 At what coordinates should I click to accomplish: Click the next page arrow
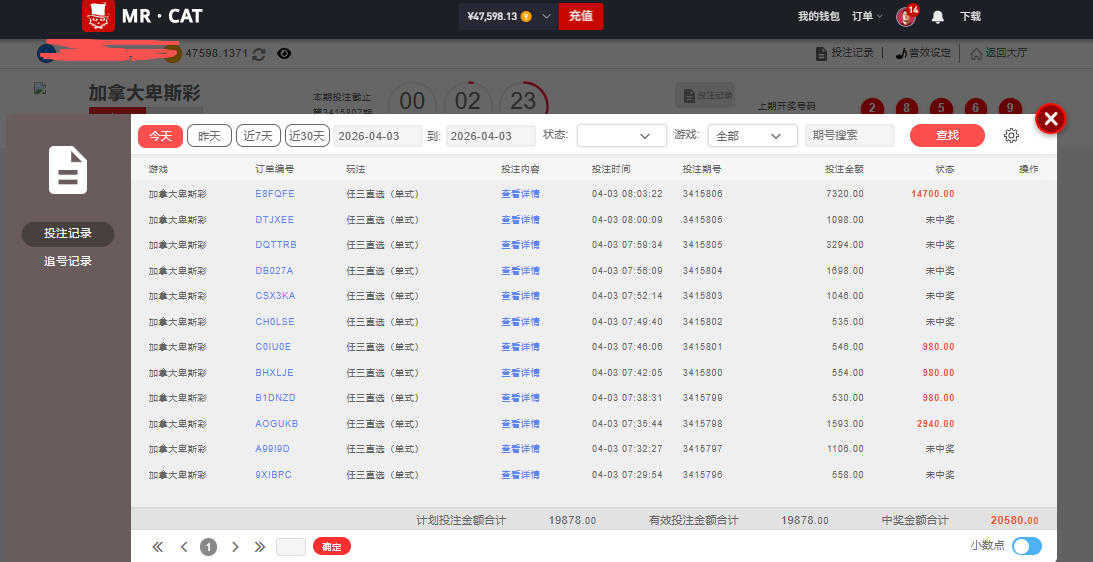235,547
